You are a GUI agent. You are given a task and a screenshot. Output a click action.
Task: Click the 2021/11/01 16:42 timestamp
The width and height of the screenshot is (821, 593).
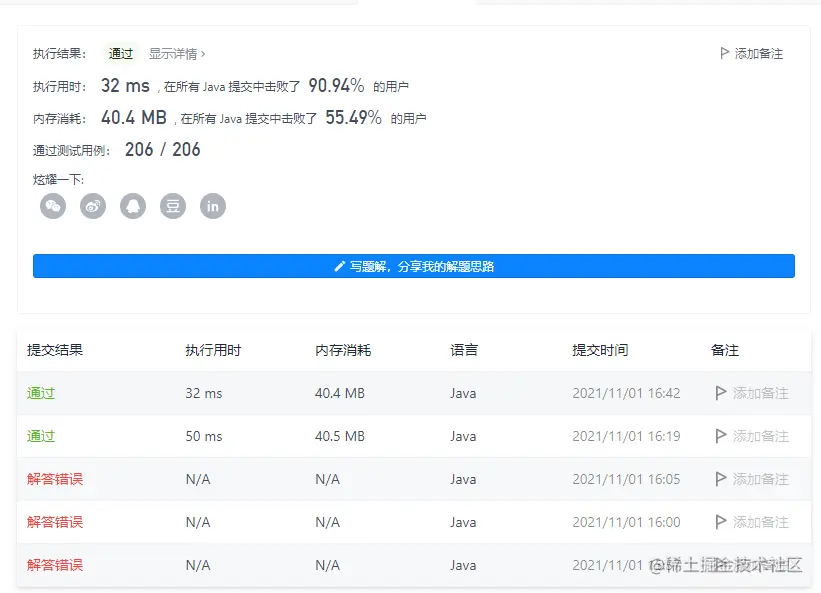(x=626, y=393)
